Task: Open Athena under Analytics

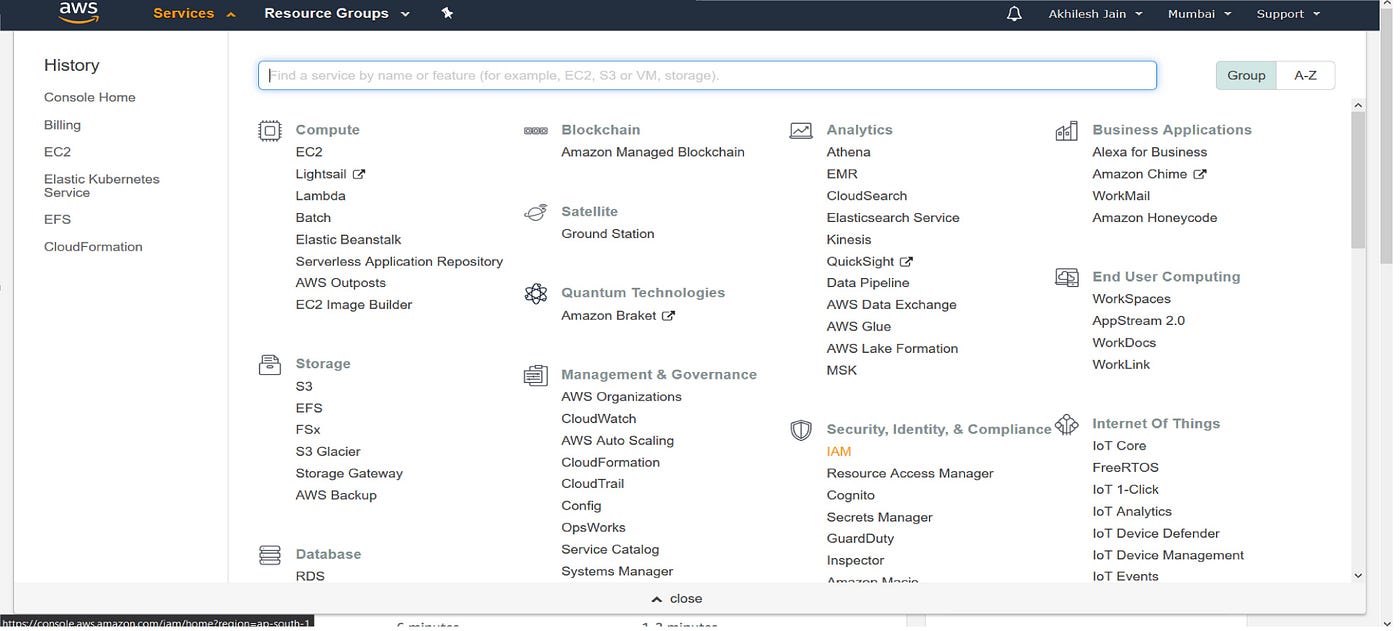Action: point(848,152)
